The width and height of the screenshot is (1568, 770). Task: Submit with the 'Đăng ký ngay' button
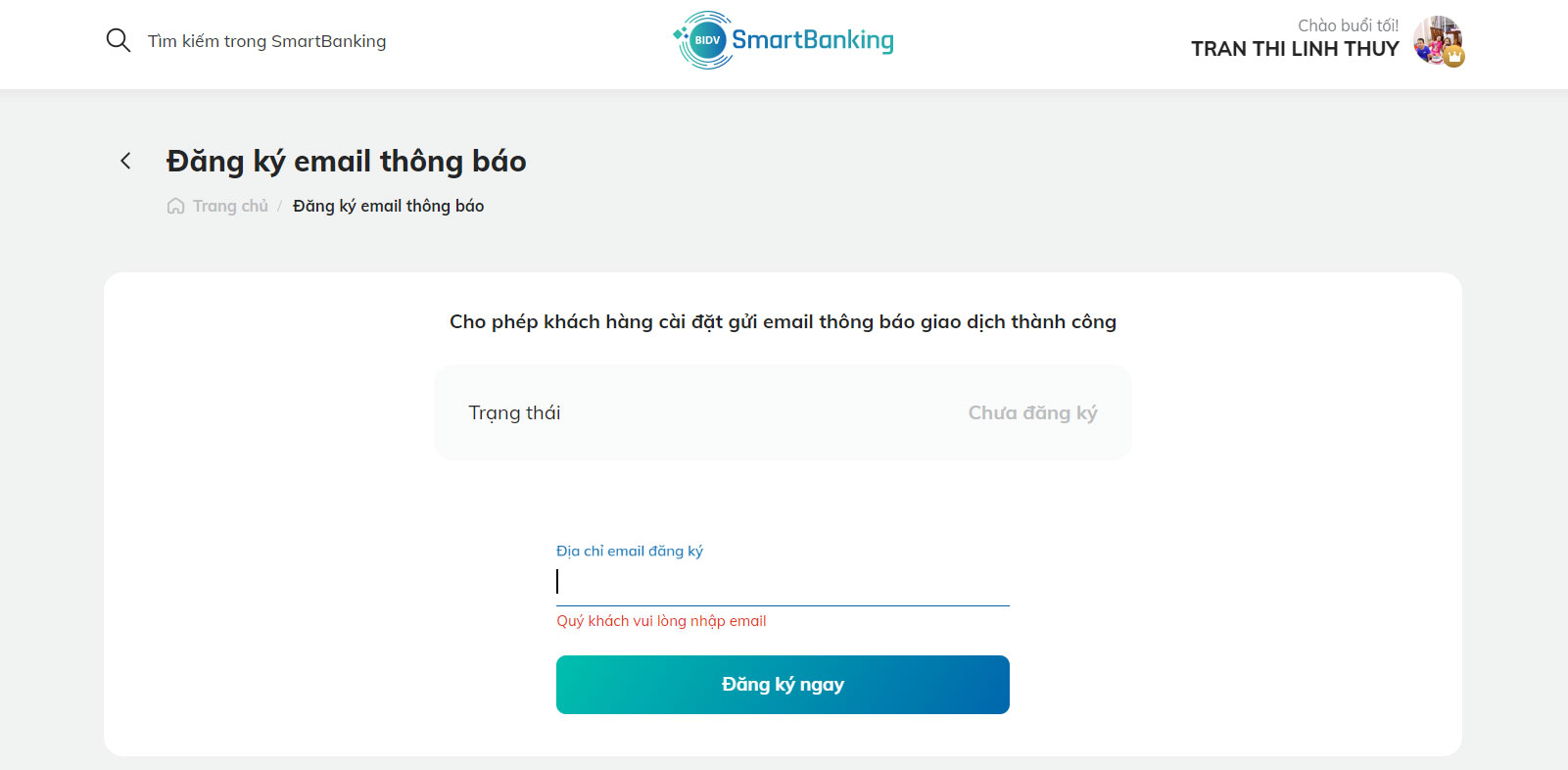point(783,685)
